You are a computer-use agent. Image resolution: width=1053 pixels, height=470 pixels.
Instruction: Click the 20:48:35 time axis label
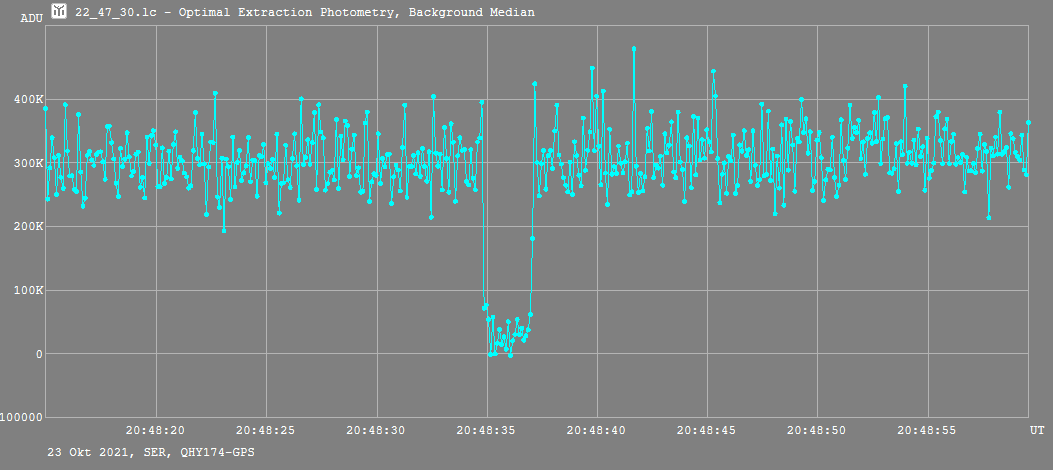pyautogui.click(x=486, y=429)
